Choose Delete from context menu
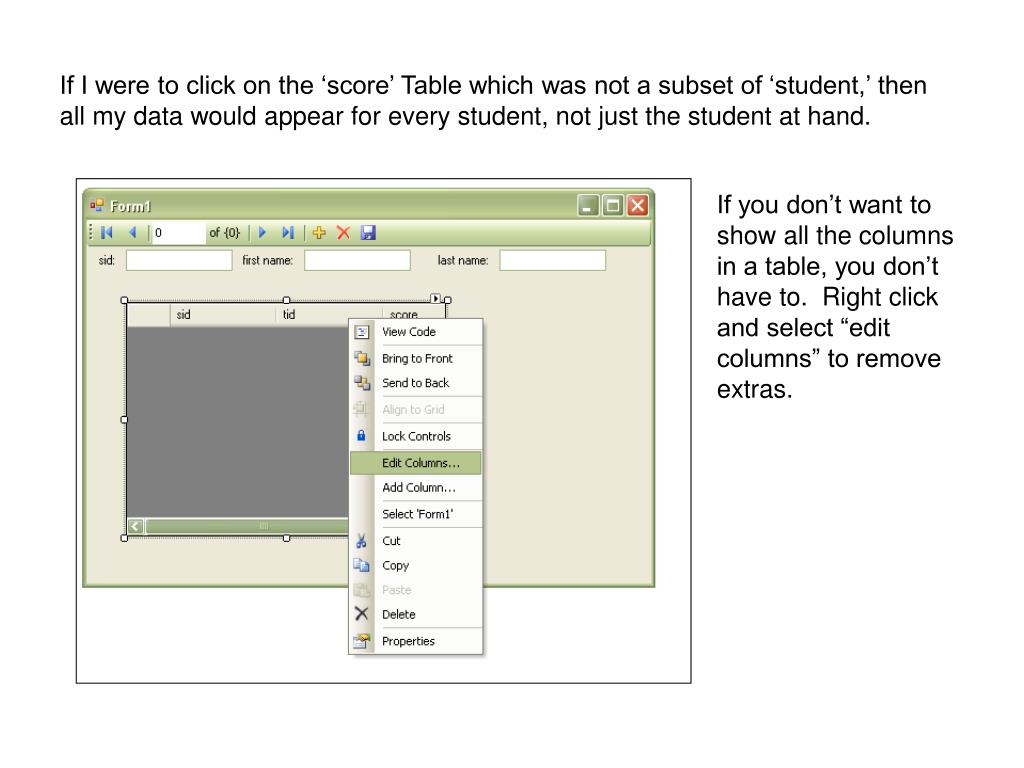The width and height of the screenshot is (1024, 768). [x=417, y=614]
